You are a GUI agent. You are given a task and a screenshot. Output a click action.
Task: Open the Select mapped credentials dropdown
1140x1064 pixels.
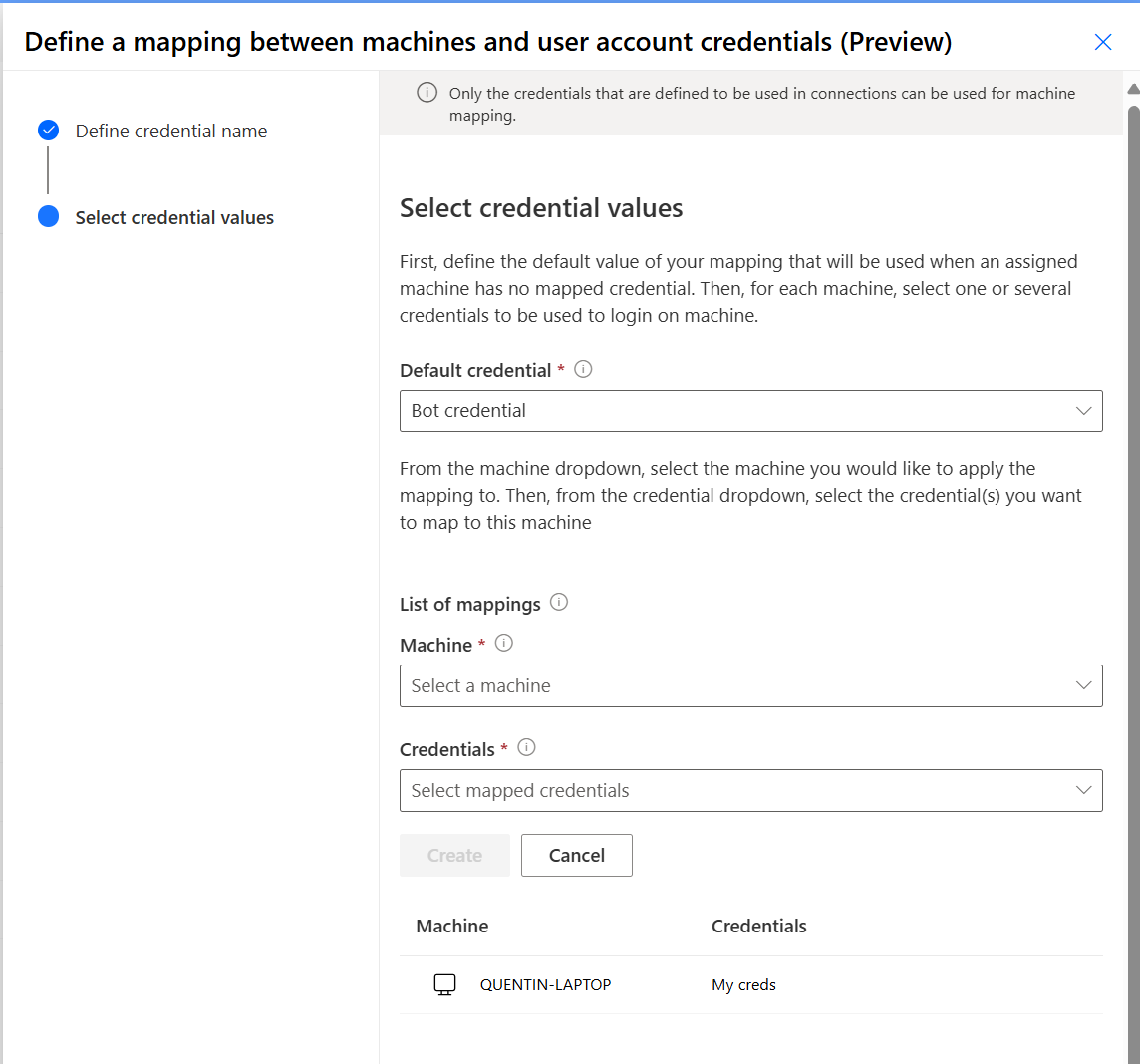point(750,790)
